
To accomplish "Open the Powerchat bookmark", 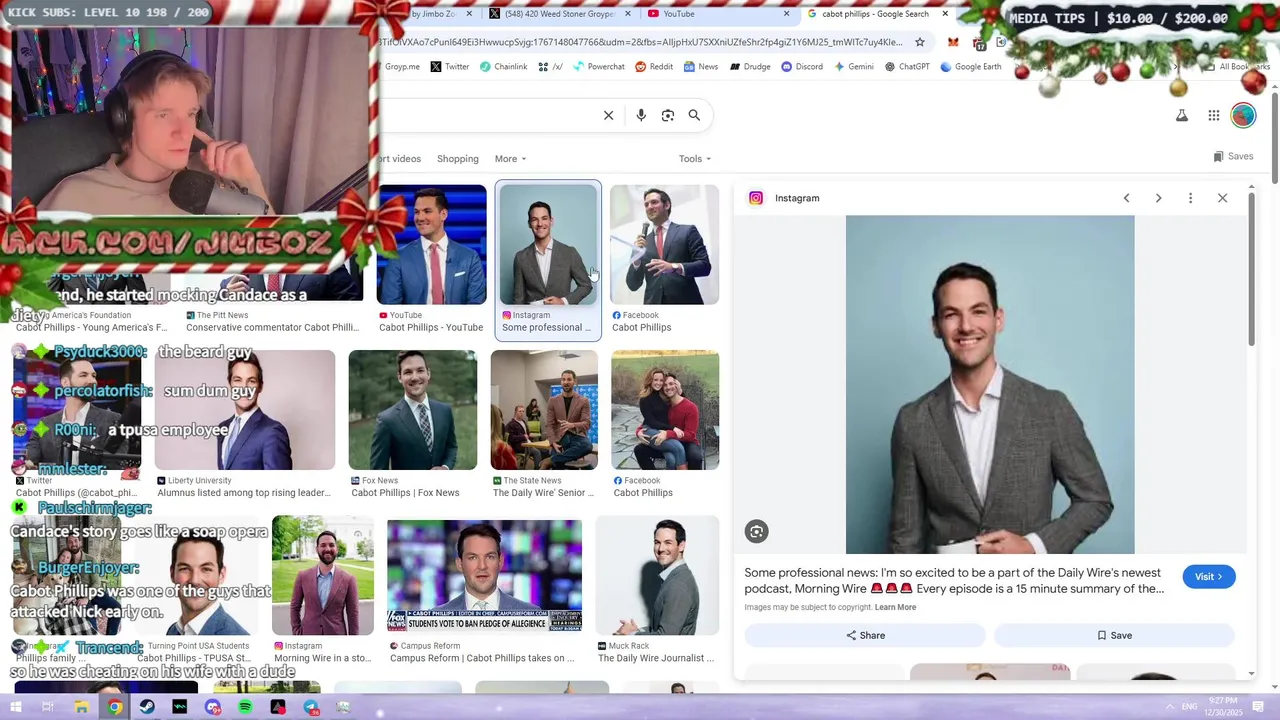I will pos(598,67).
